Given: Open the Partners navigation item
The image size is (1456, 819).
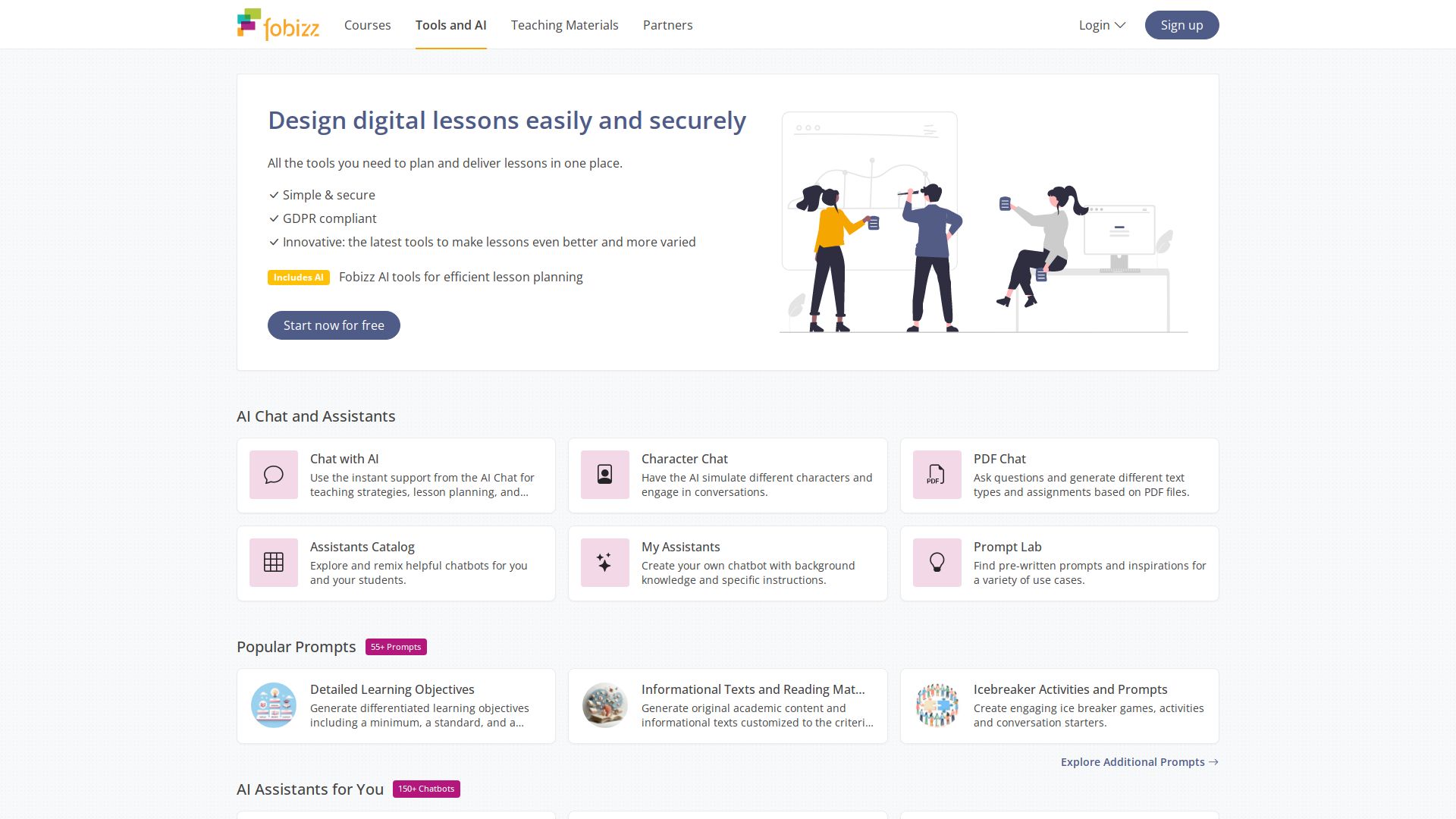Looking at the screenshot, I should click(x=668, y=25).
